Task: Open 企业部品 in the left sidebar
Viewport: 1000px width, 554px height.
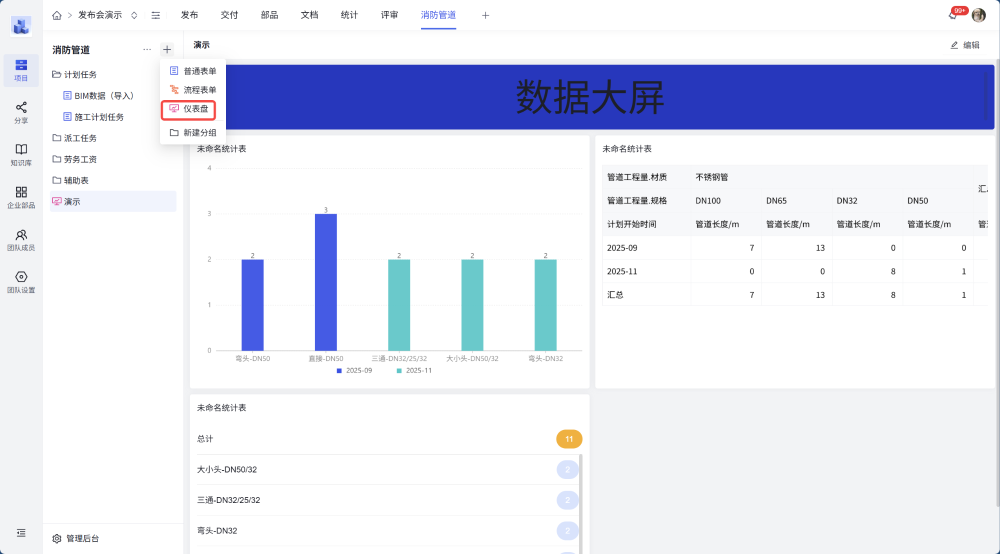Action: coord(21,197)
